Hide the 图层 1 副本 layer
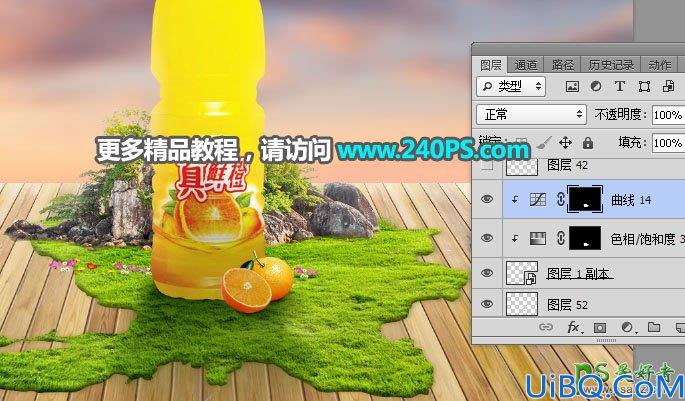 (x=487, y=273)
